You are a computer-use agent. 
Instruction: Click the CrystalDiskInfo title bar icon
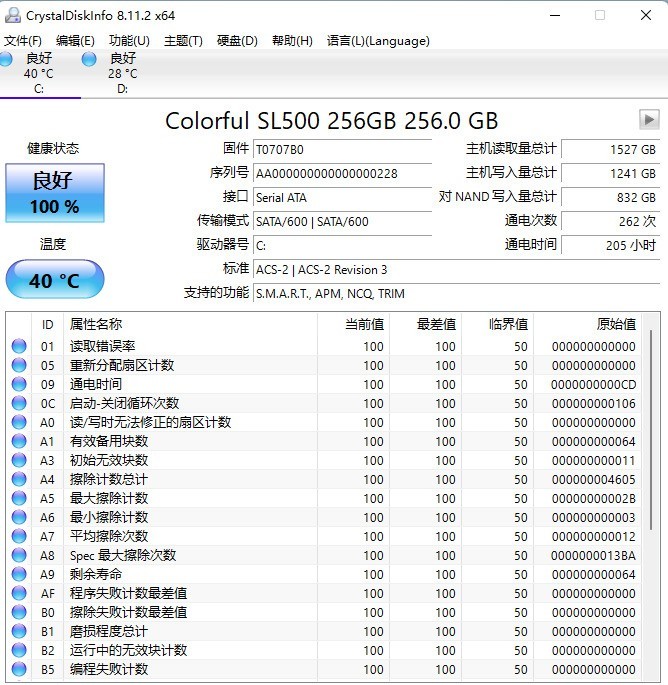click(12, 15)
